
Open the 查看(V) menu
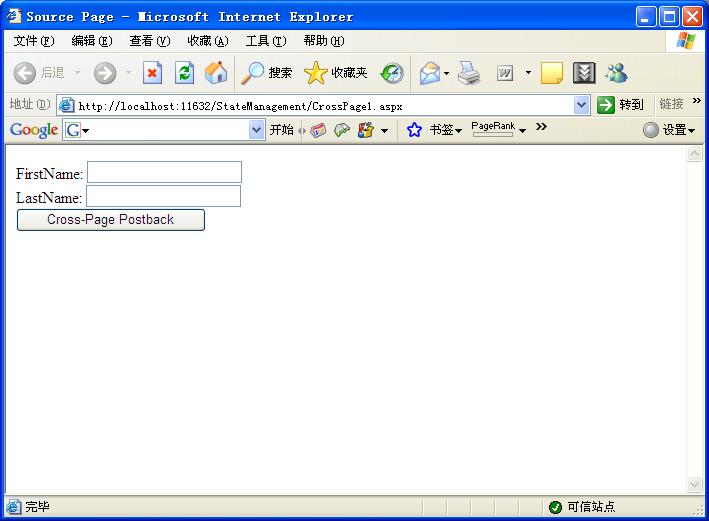[x=150, y=41]
